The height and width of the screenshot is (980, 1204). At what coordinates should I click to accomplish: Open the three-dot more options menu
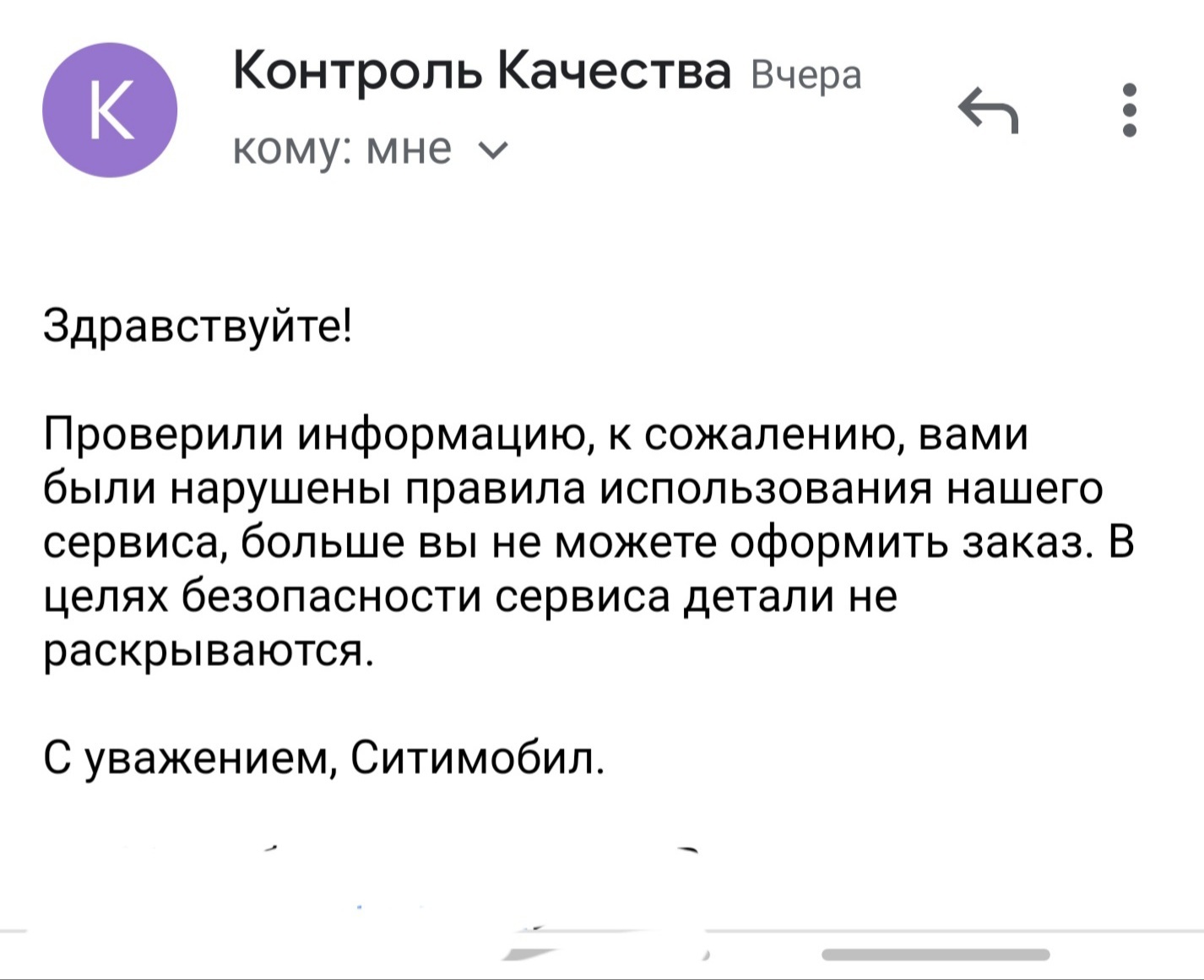1131,110
